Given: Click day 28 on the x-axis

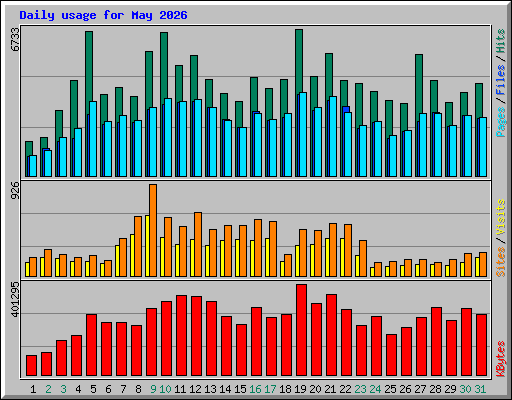Looking at the screenshot, I should [435, 389].
